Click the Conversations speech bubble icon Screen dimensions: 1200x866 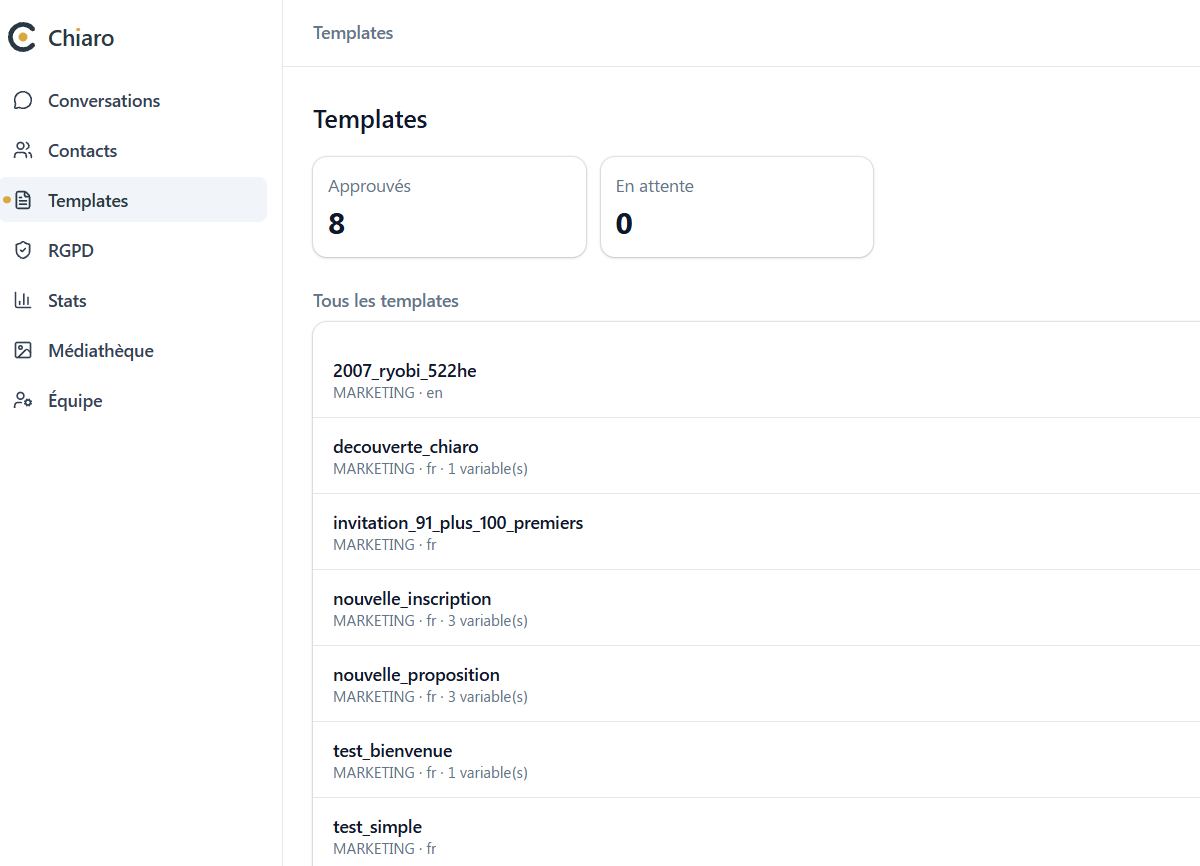[23, 101]
